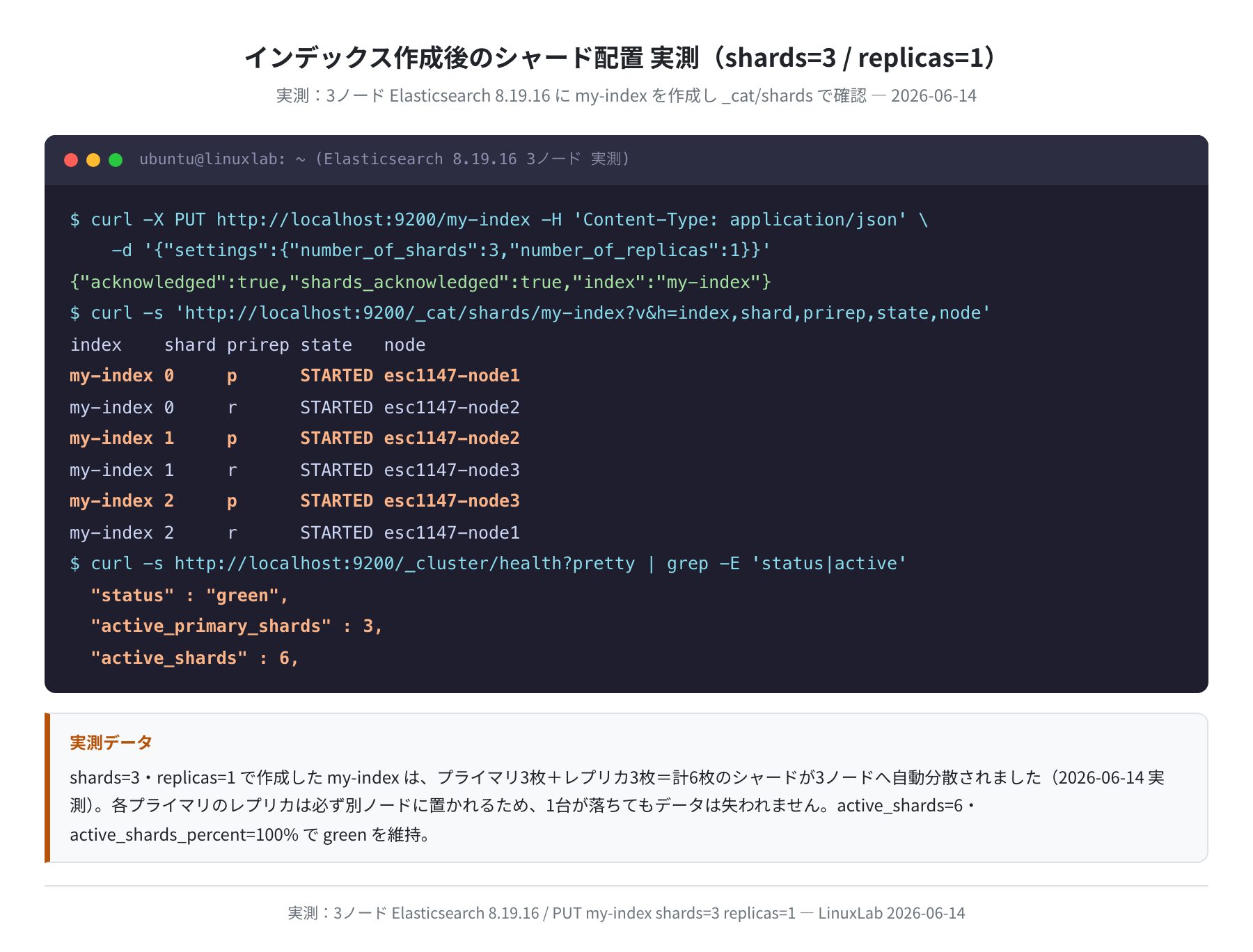This screenshot has width=1253, height=952.
Task: Click the curl '_cluster/health?pretty' command line
Action: pyautogui.click(x=488, y=564)
